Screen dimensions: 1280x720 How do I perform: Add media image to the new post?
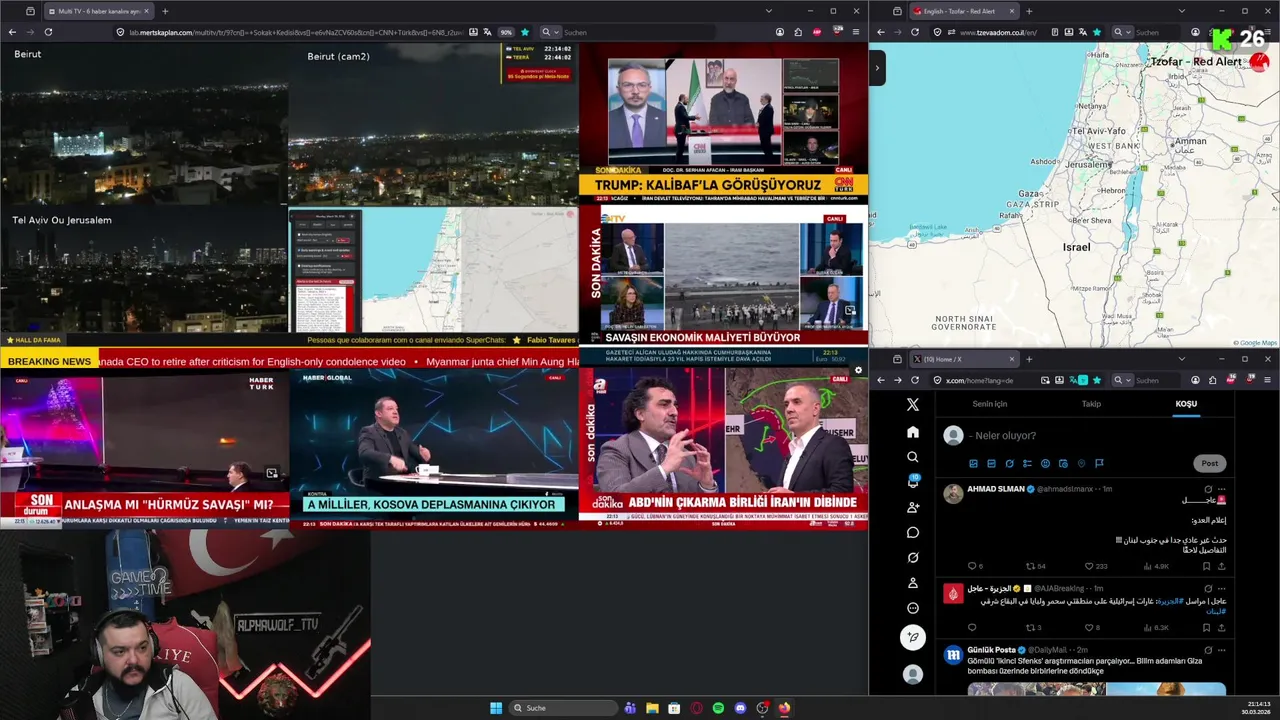973,463
